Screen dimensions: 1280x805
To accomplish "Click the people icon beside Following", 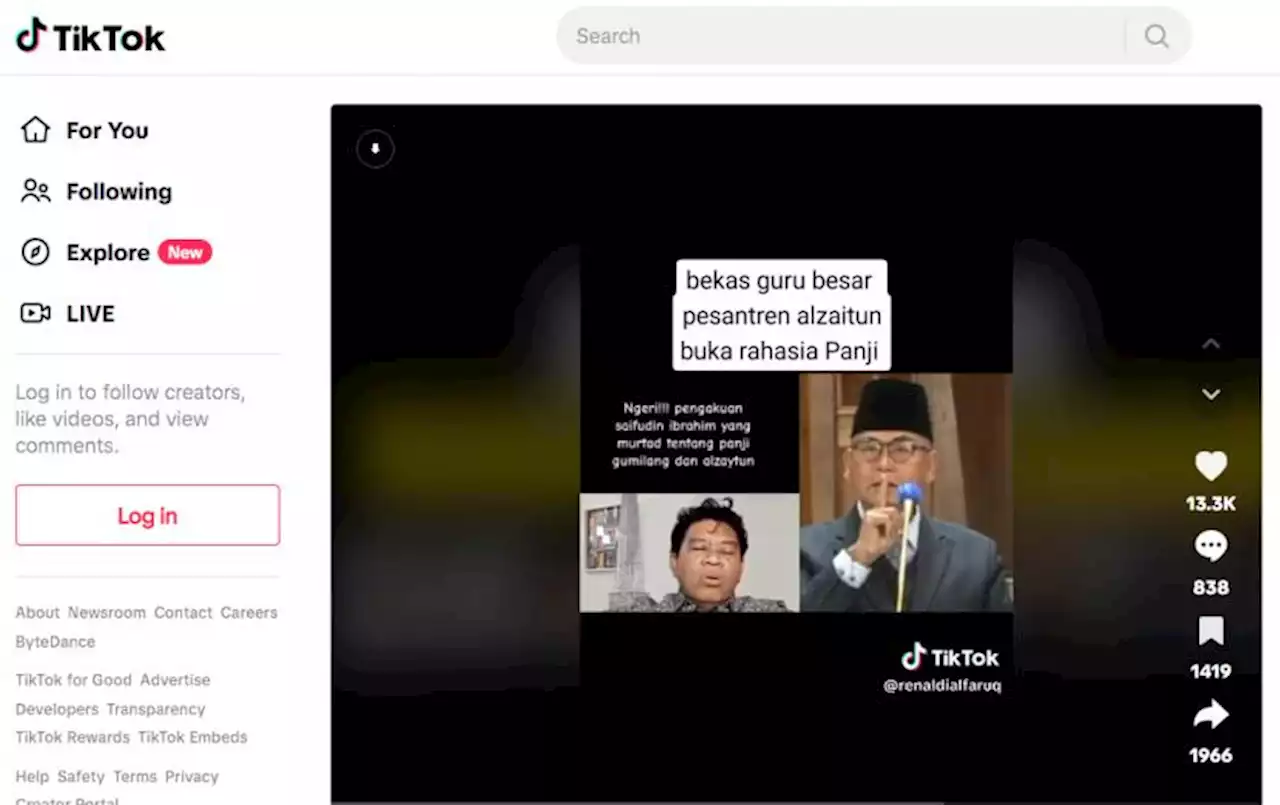I will point(35,191).
